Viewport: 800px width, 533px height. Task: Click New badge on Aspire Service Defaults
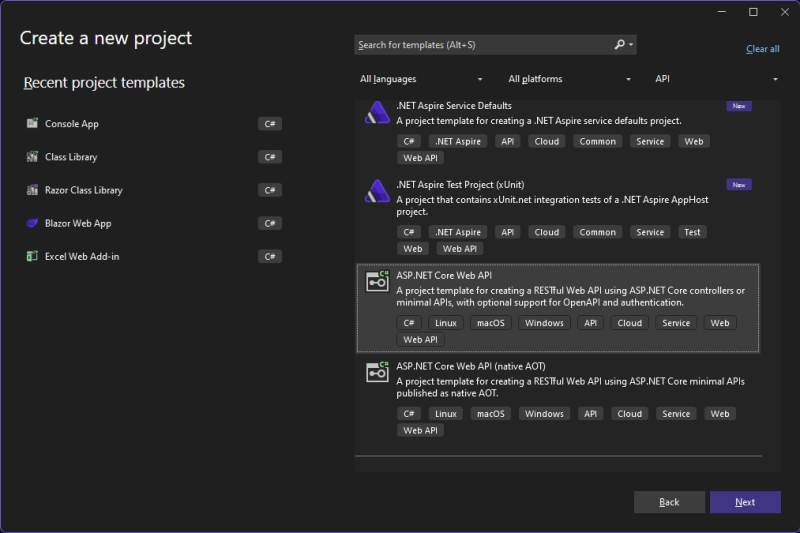[739, 106]
